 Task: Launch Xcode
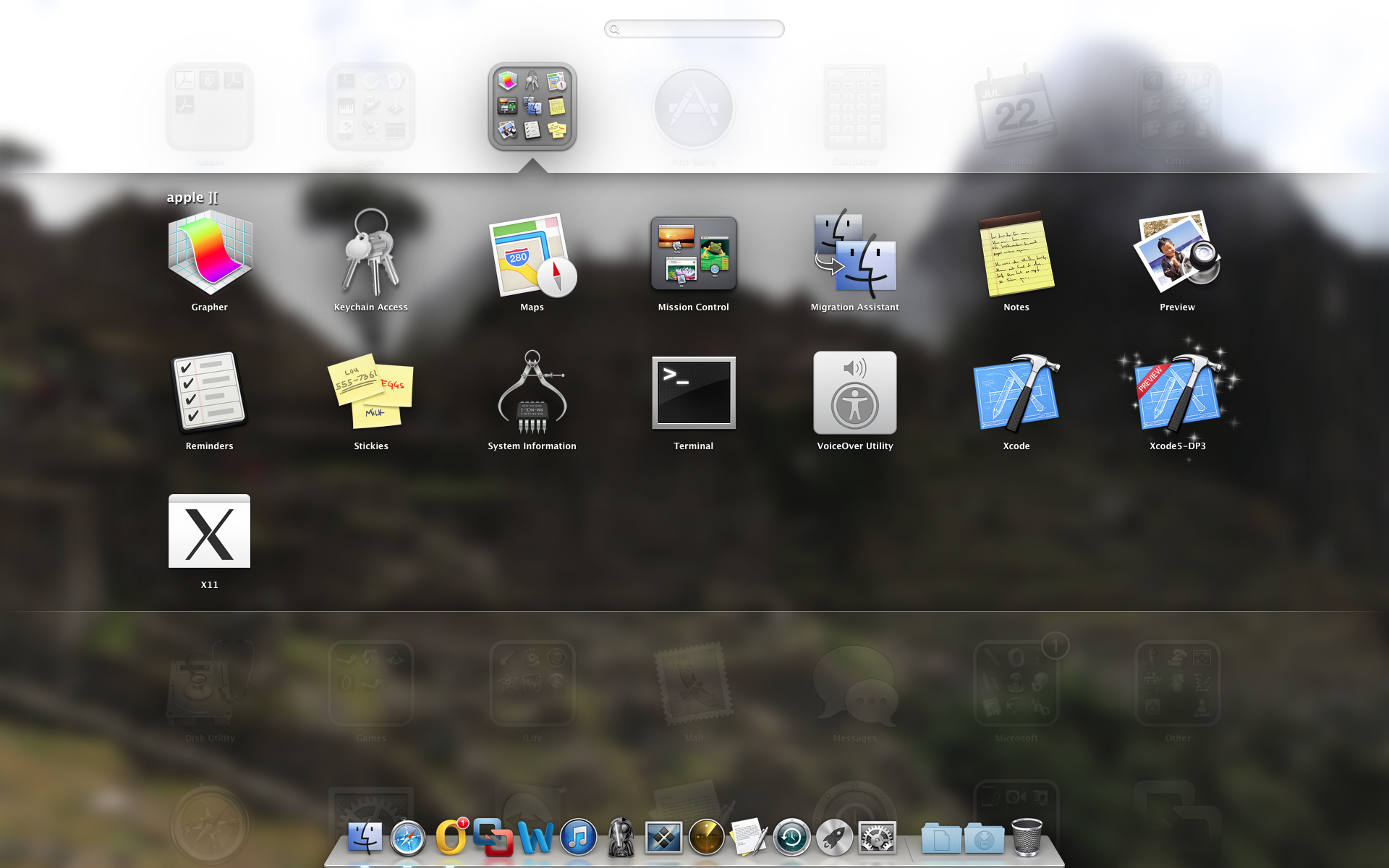coord(1016,392)
